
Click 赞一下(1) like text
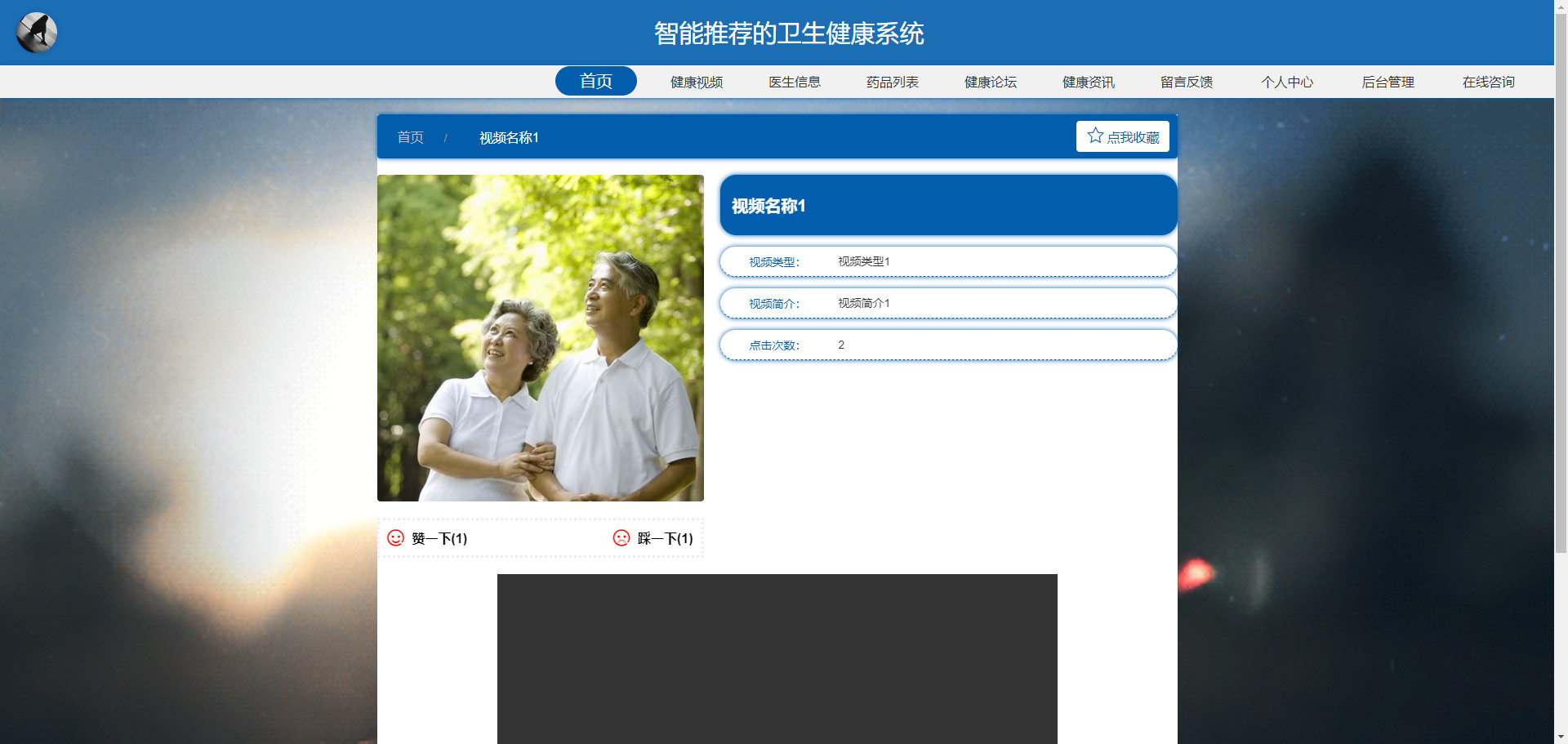pos(439,538)
